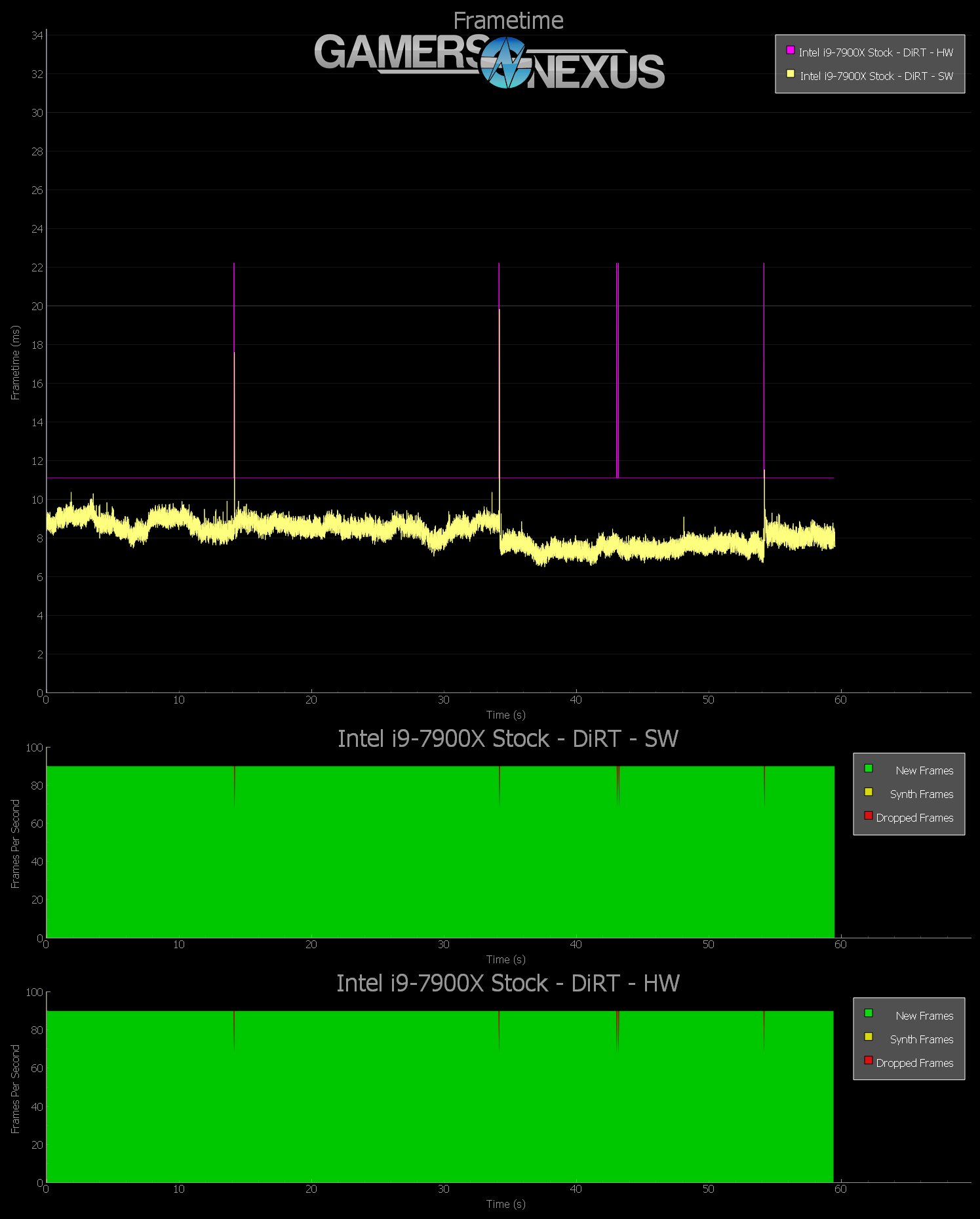The image size is (980, 1219).
Task: Click yellow Synth Frames swatch in SW chart legend
Action: tap(869, 791)
